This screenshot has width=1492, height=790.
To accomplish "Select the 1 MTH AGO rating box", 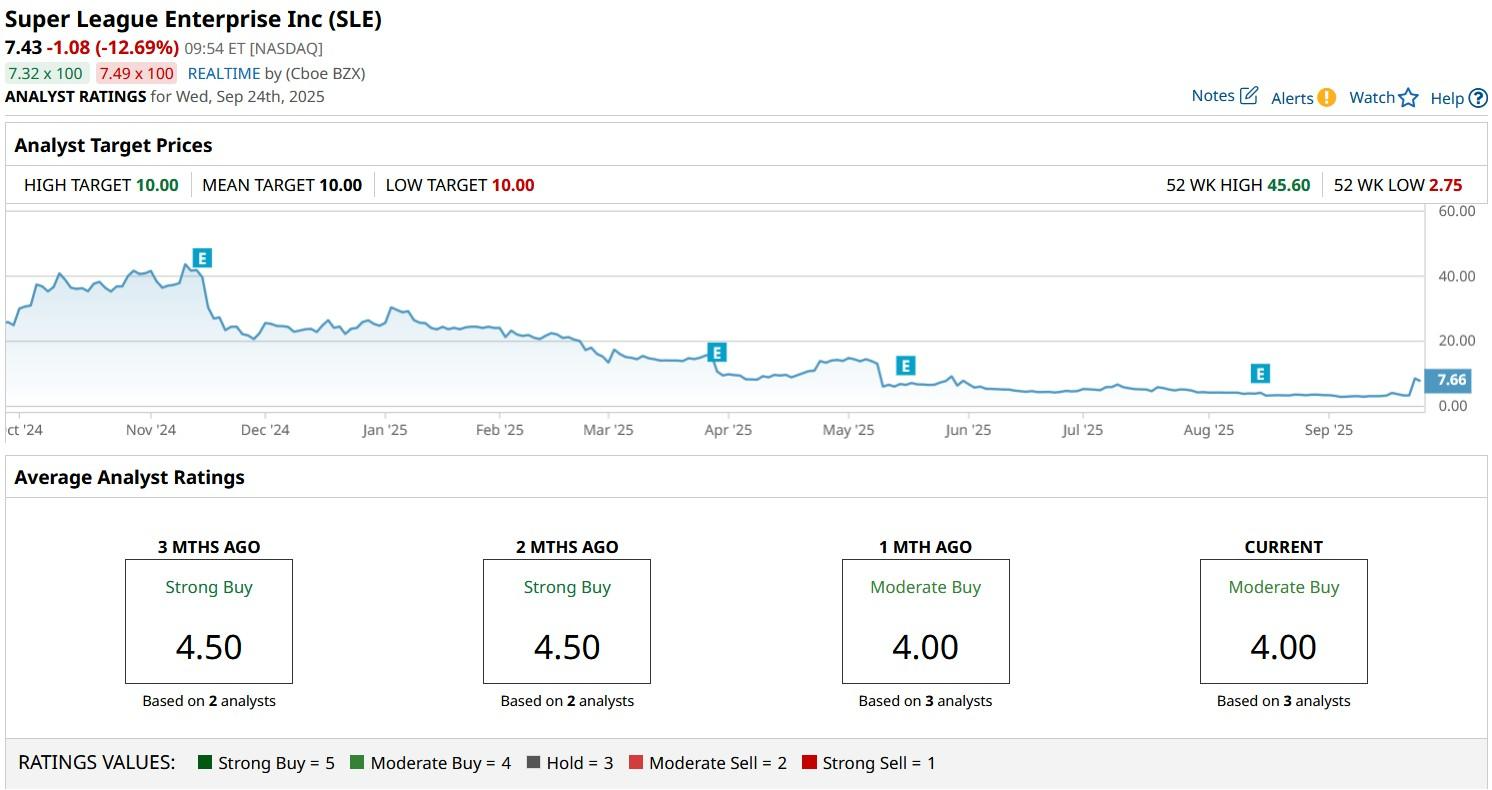I will point(926,621).
